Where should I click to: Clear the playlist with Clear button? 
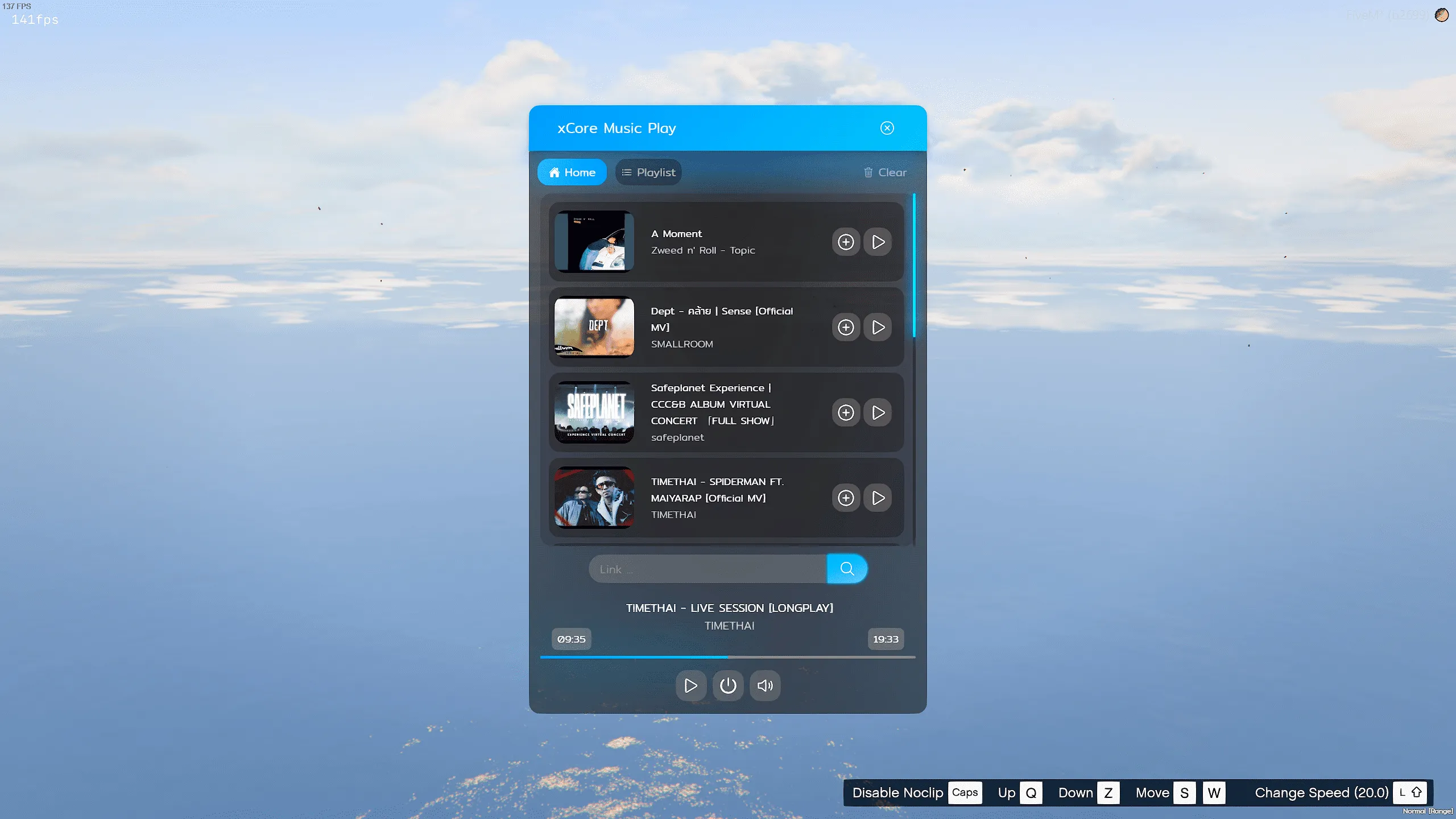click(885, 172)
